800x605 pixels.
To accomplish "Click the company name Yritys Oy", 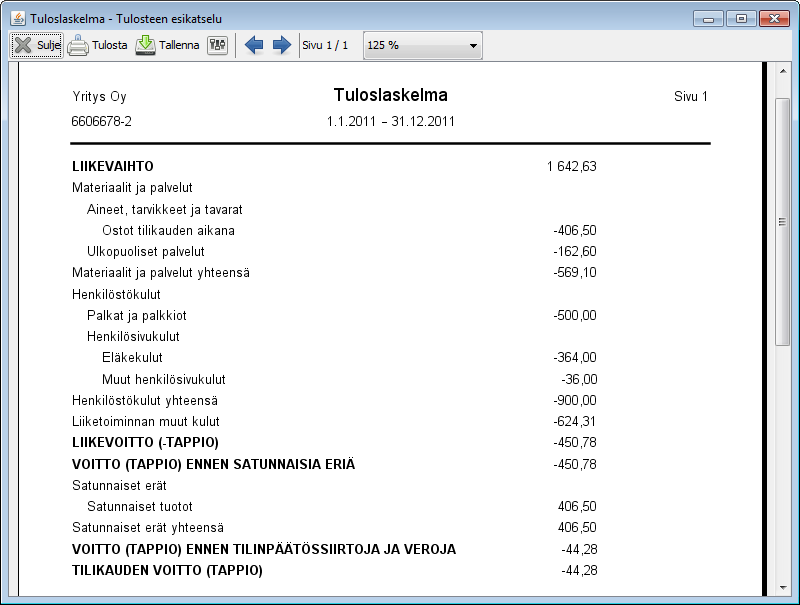I will click(99, 96).
